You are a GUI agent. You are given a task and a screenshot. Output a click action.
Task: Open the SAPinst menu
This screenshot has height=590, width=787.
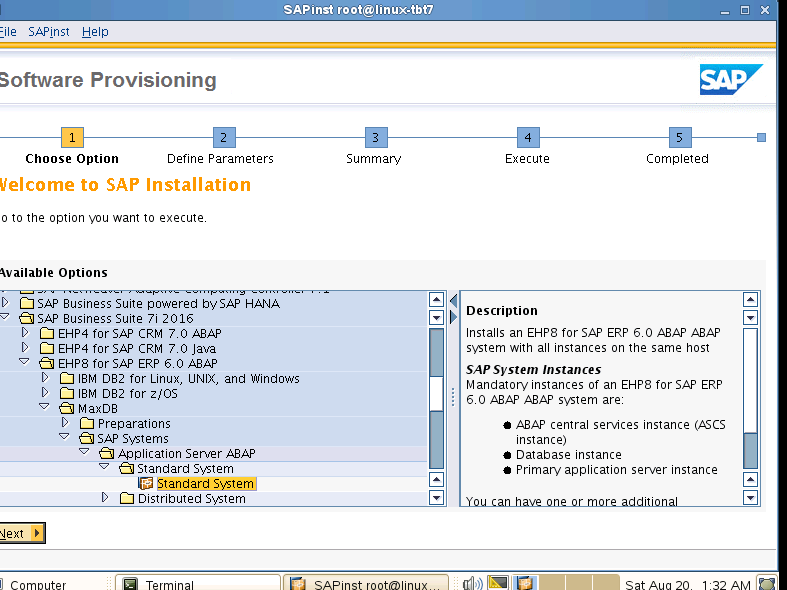click(x=49, y=32)
